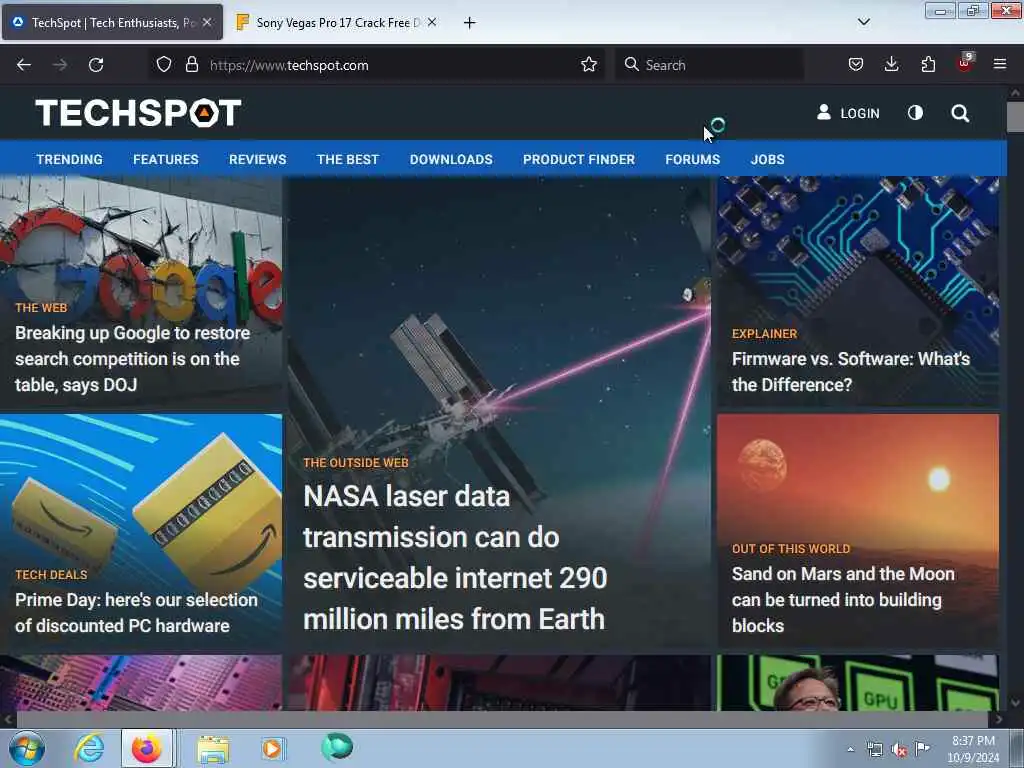
Task: Open the TRENDING menu
Action: 69,159
